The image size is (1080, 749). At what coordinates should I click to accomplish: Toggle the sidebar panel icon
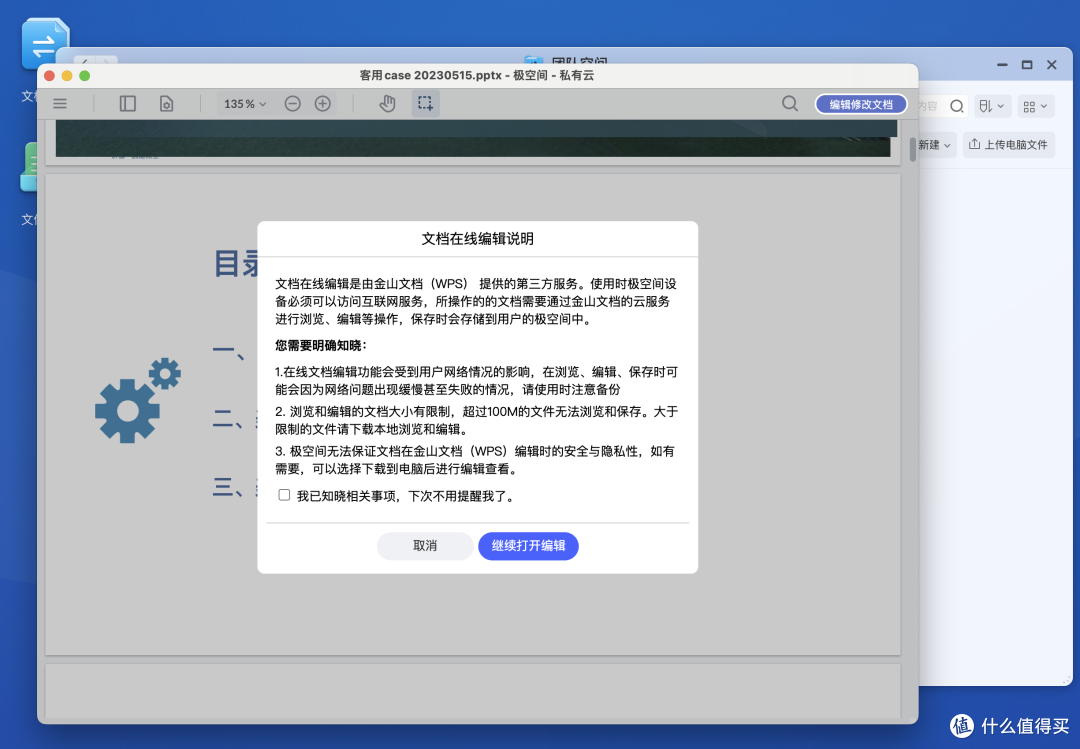point(127,103)
